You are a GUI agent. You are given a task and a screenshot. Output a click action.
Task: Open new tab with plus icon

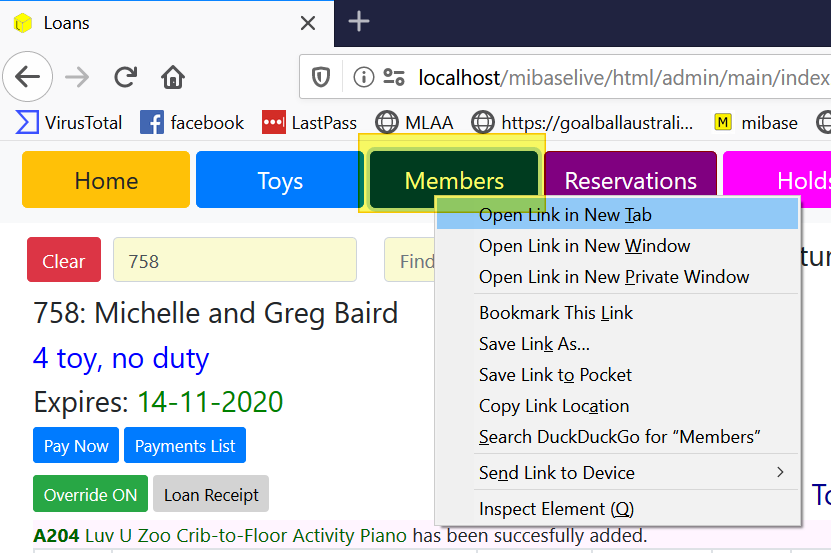[358, 22]
